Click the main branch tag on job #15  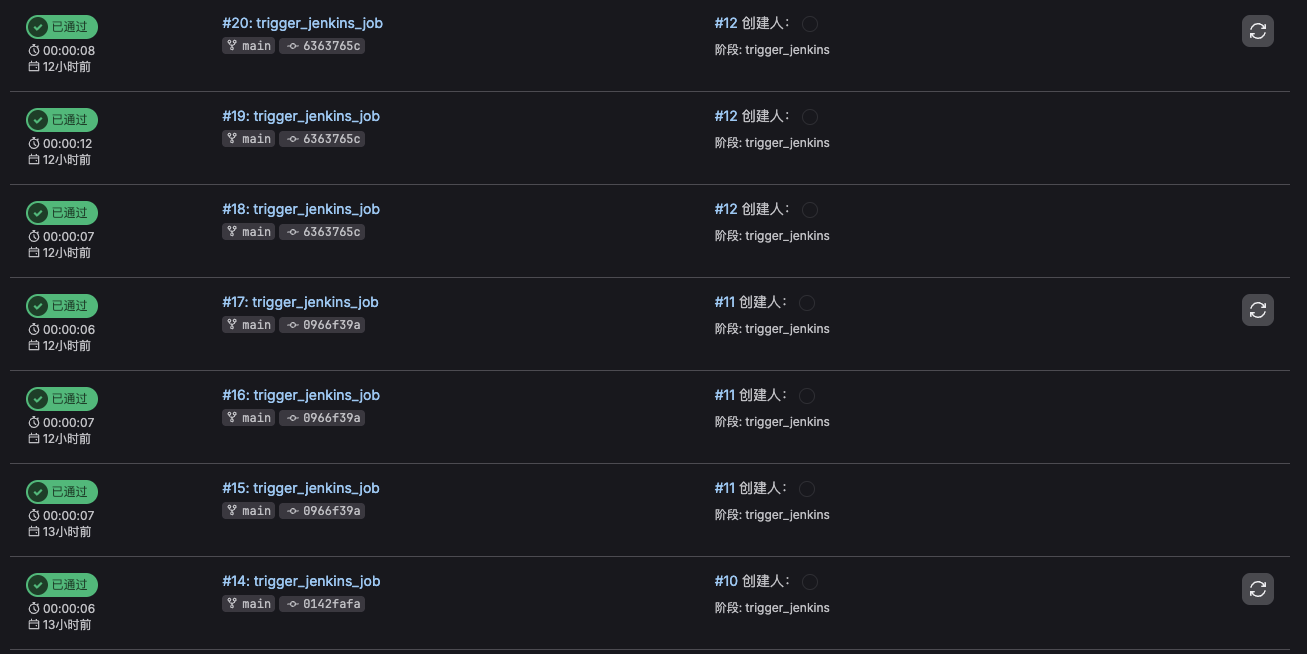coord(249,511)
